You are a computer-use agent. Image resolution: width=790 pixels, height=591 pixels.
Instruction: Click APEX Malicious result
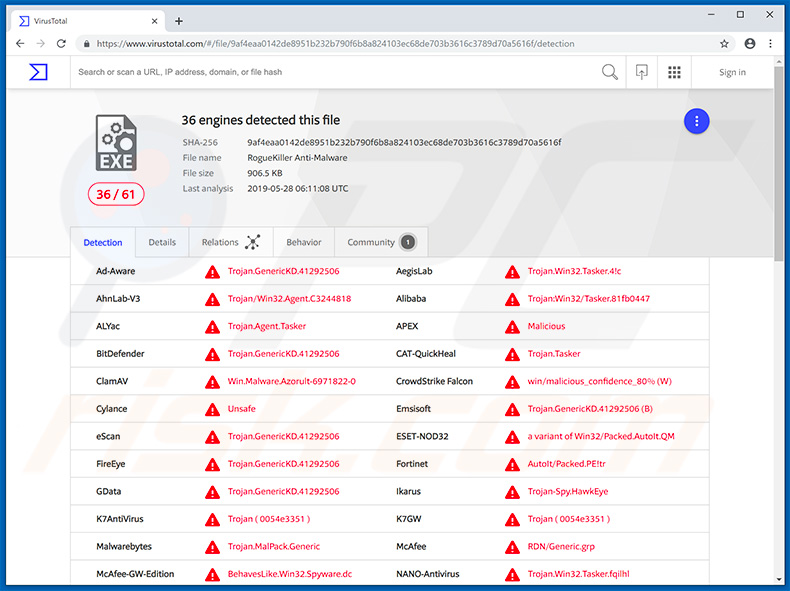point(546,326)
